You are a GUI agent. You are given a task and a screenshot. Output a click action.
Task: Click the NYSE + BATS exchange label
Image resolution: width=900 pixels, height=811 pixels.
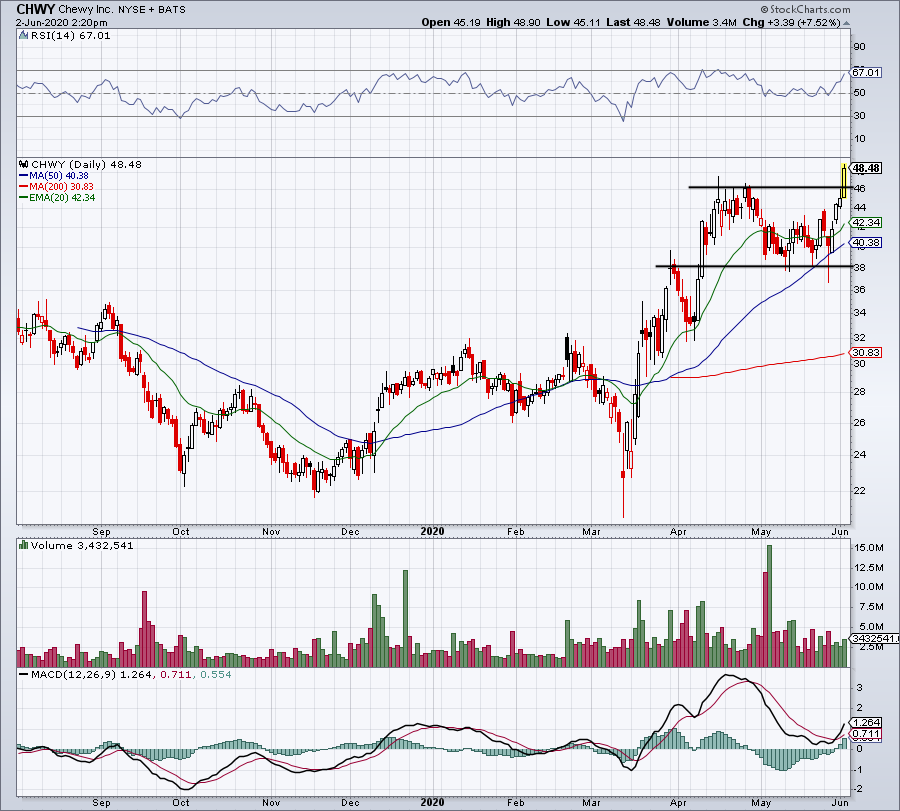click(x=152, y=10)
